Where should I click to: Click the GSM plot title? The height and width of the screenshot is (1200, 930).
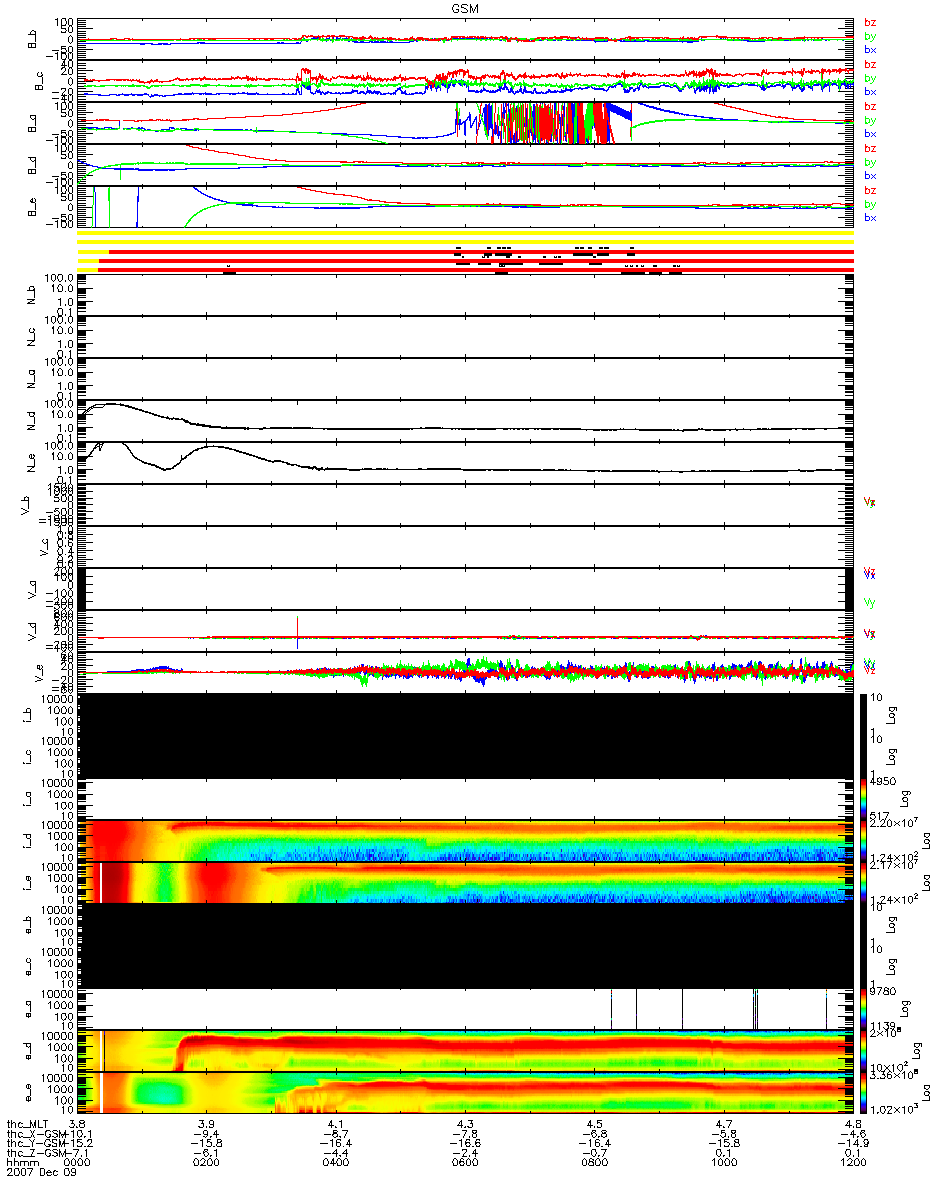465,8
